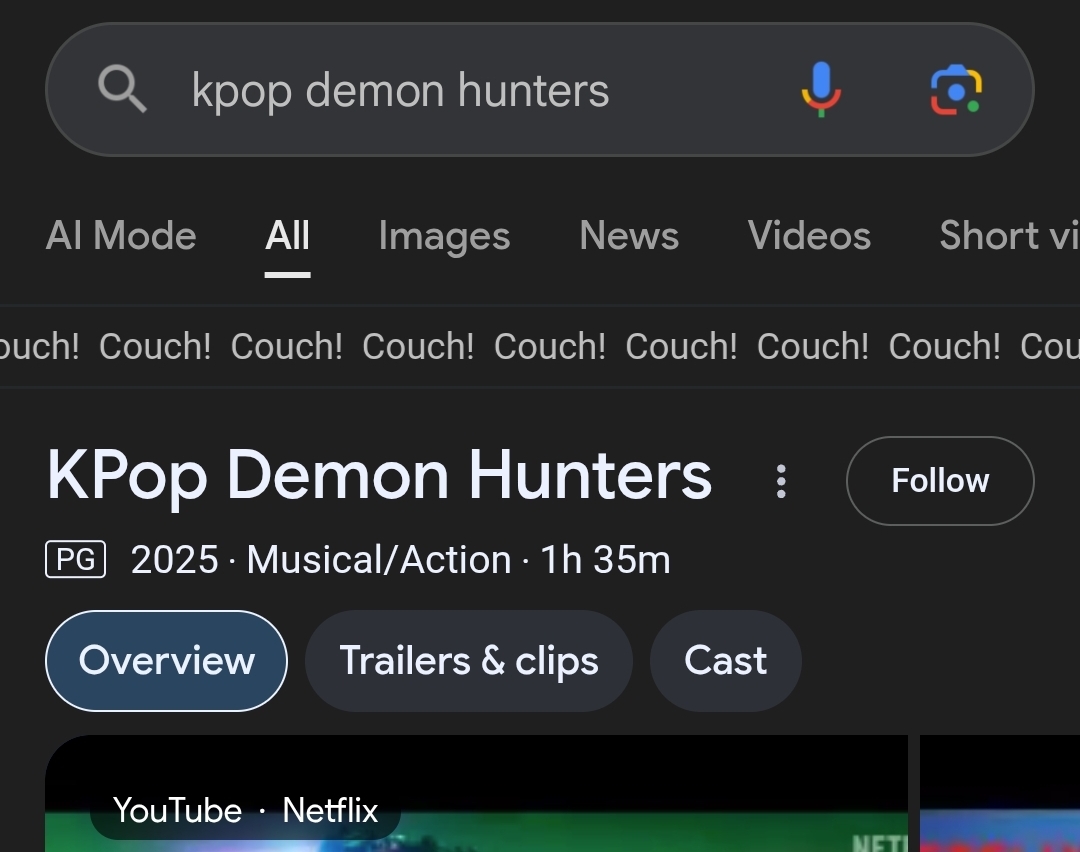The height and width of the screenshot is (852, 1080).
Task: Open Google Lens camera search
Action: click(956, 90)
